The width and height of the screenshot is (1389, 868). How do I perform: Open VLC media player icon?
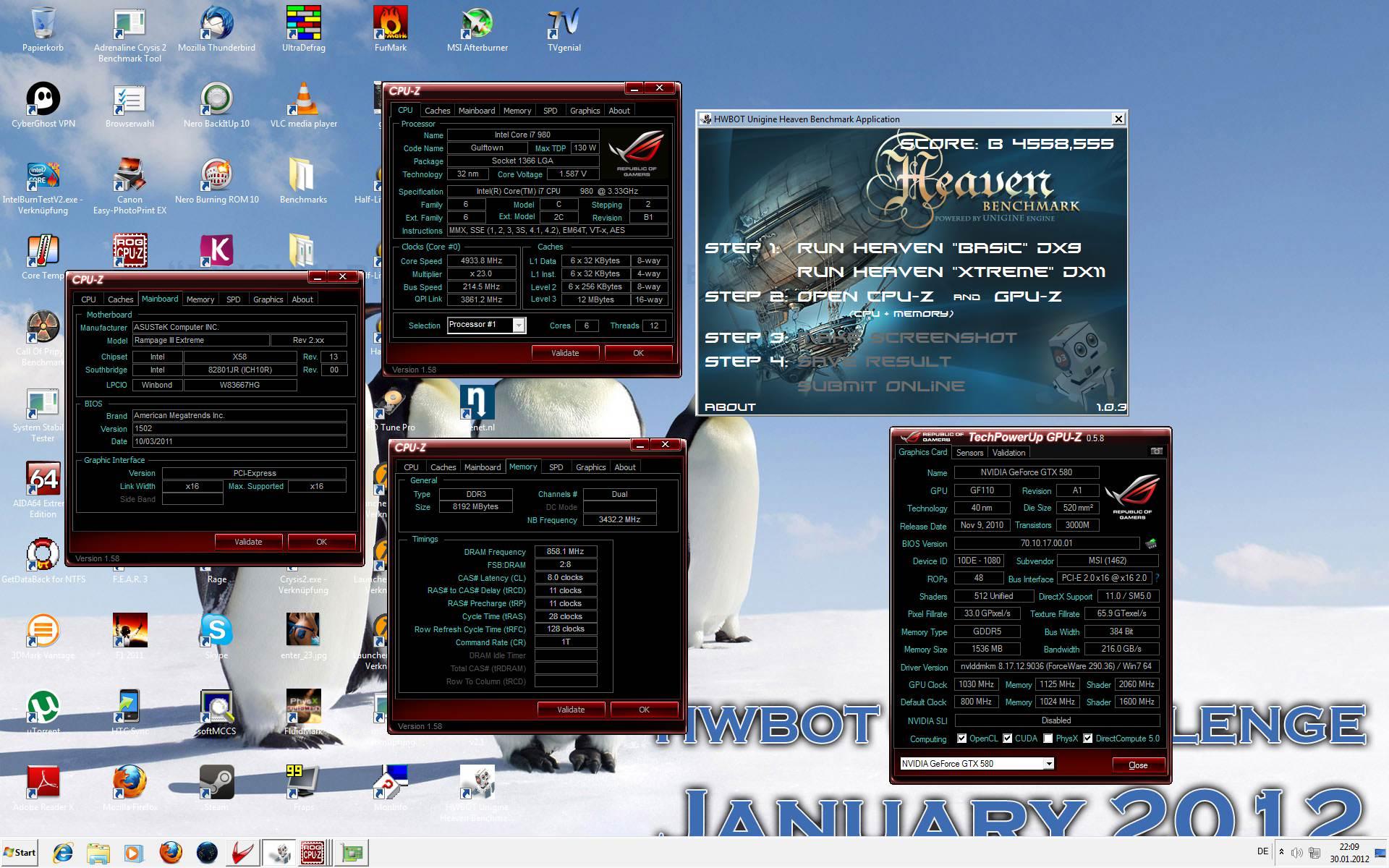(303, 99)
